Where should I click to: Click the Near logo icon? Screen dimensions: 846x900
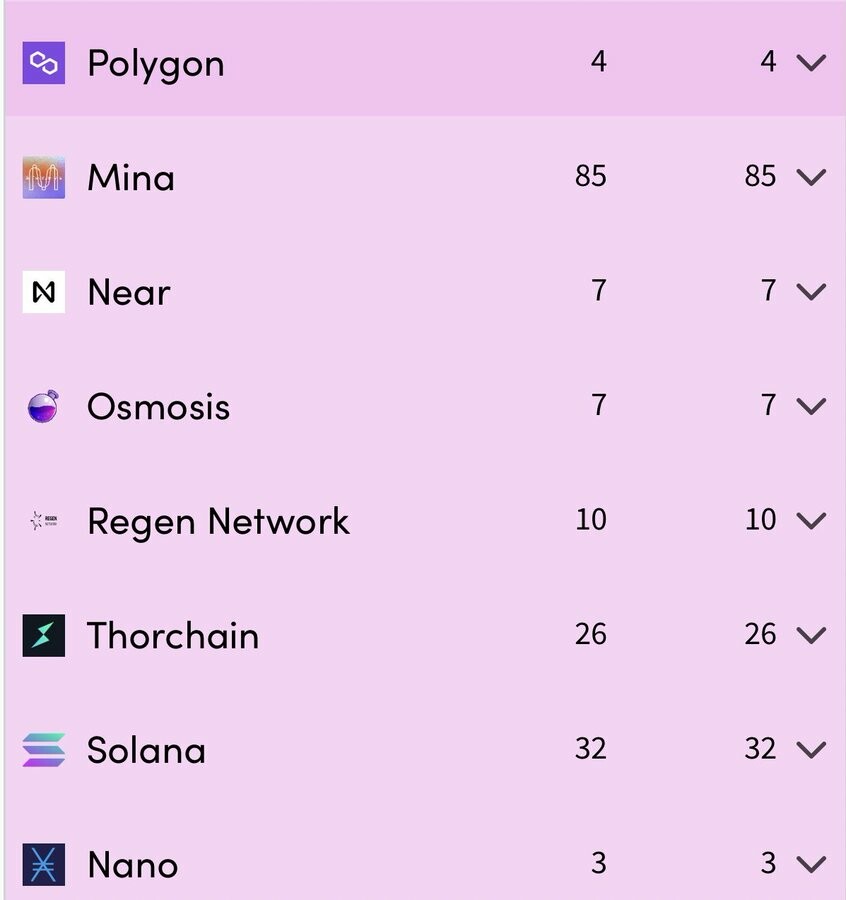point(42,291)
